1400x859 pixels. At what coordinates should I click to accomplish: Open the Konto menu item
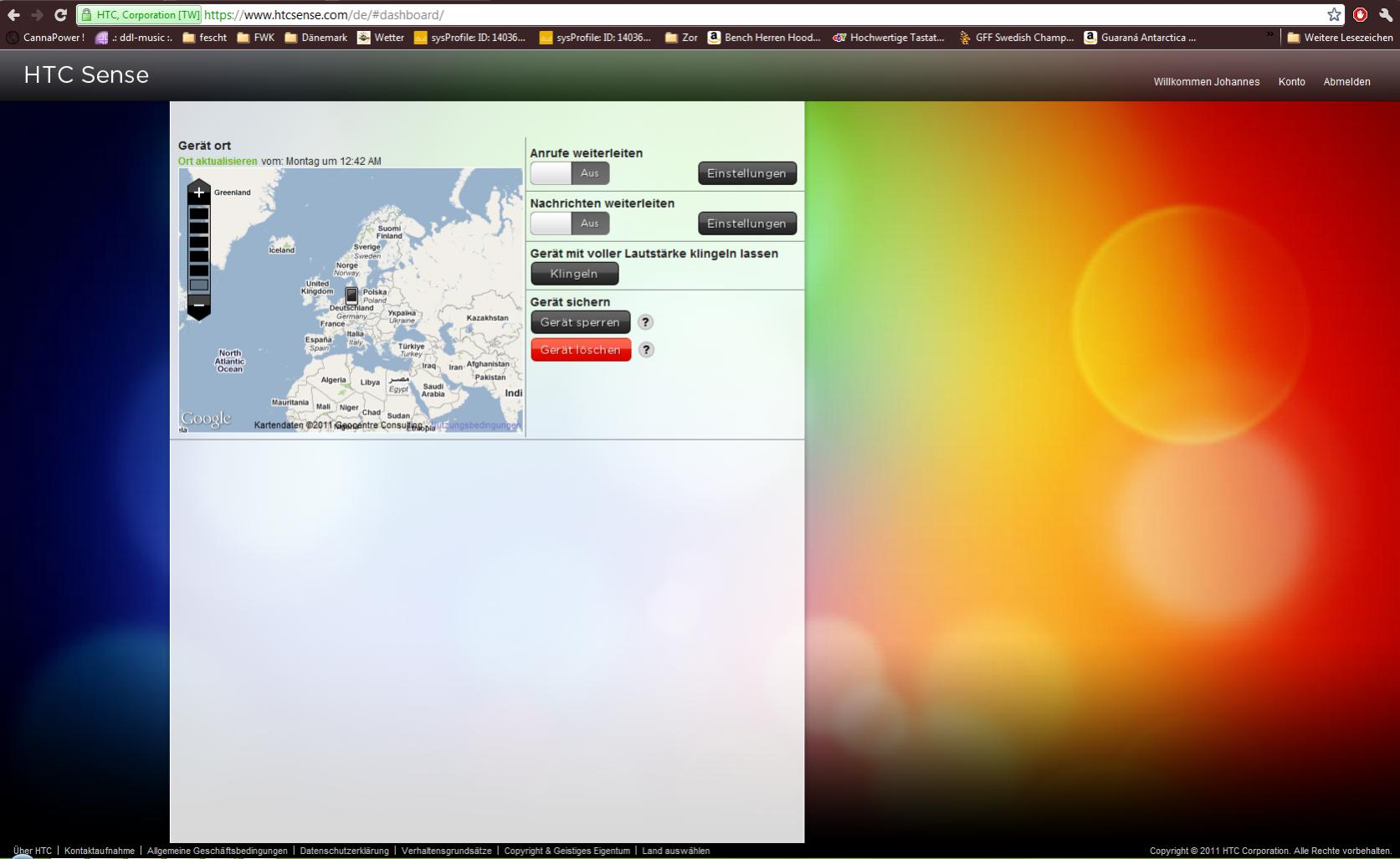coord(1291,82)
